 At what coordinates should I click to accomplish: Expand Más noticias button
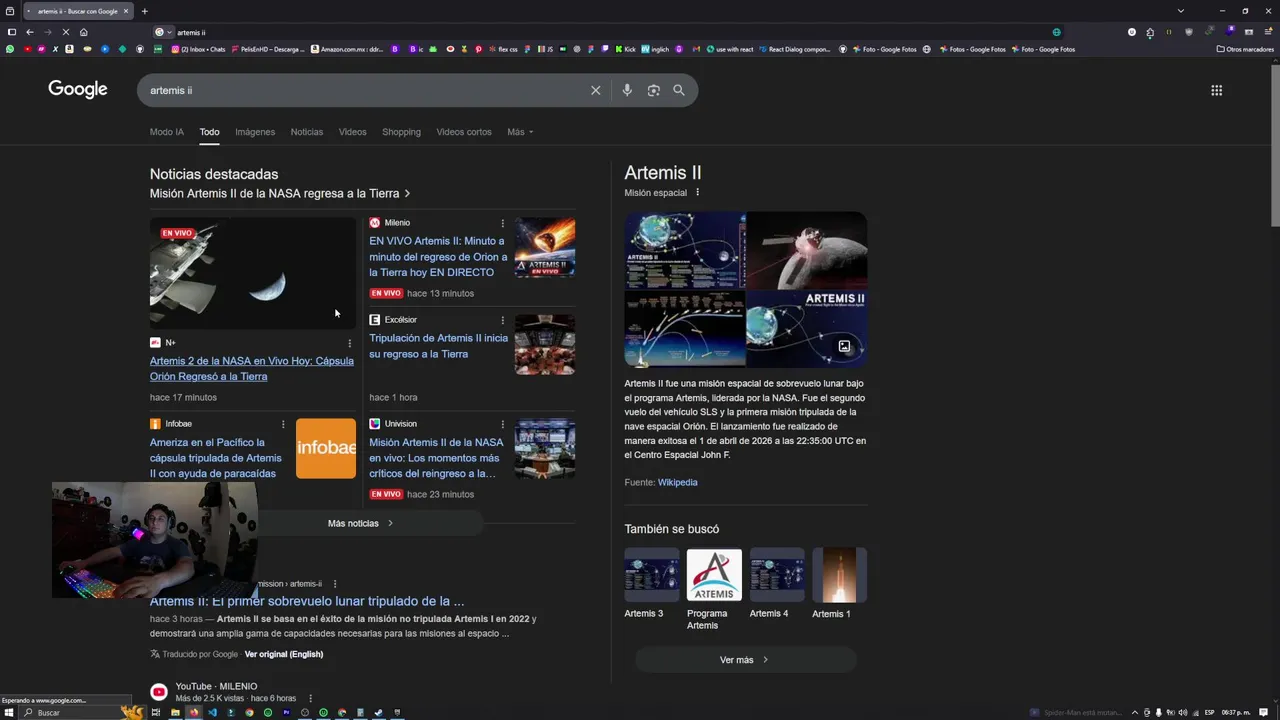(x=360, y=523)
